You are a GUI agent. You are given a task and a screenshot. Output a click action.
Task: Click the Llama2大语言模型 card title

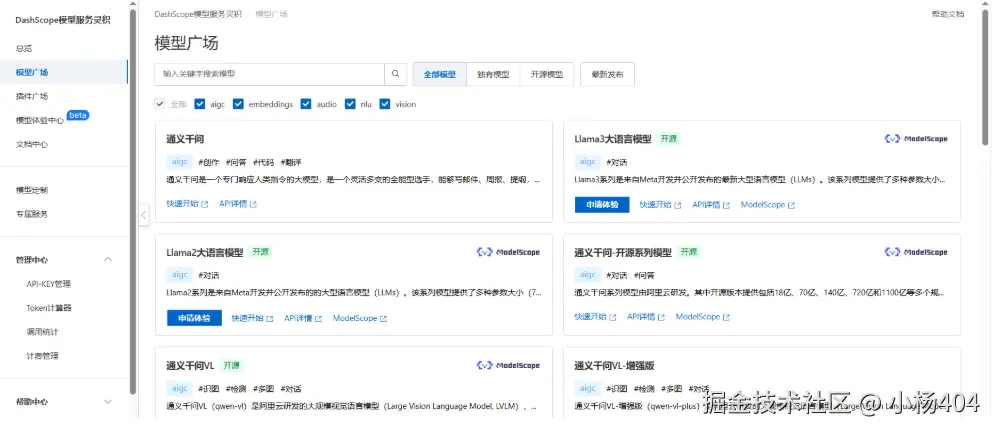click(204, 252)
